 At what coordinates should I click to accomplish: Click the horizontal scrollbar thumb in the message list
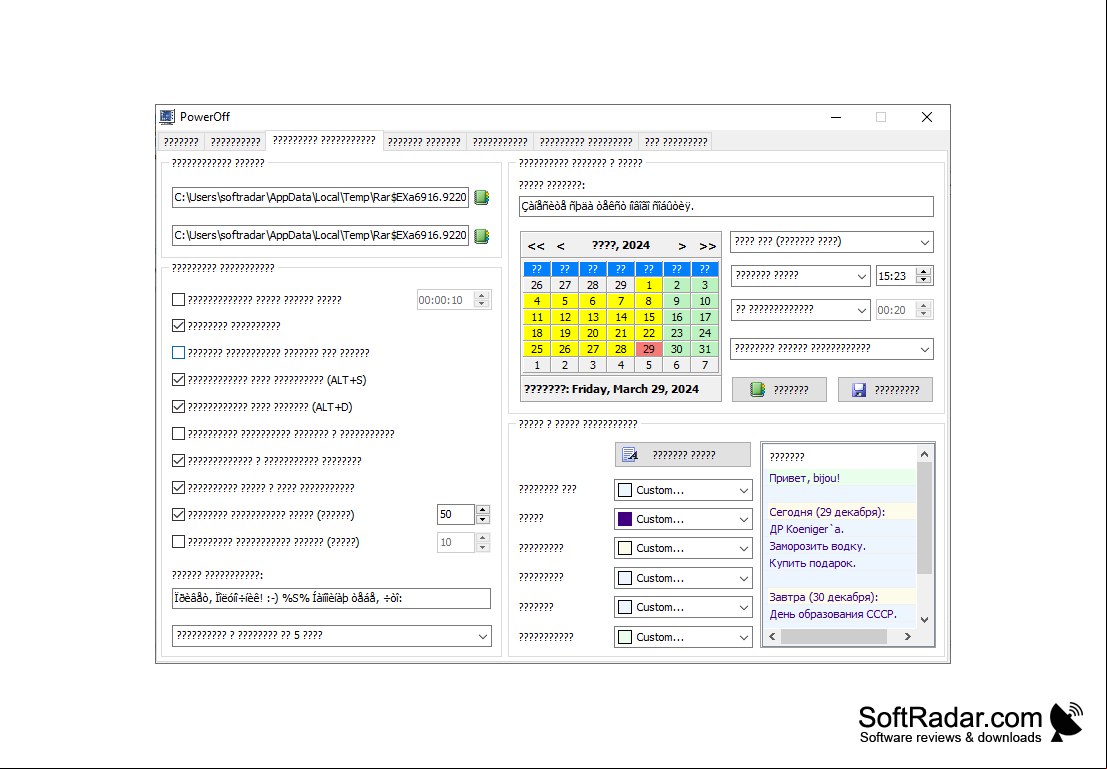[x=834, y=636]
